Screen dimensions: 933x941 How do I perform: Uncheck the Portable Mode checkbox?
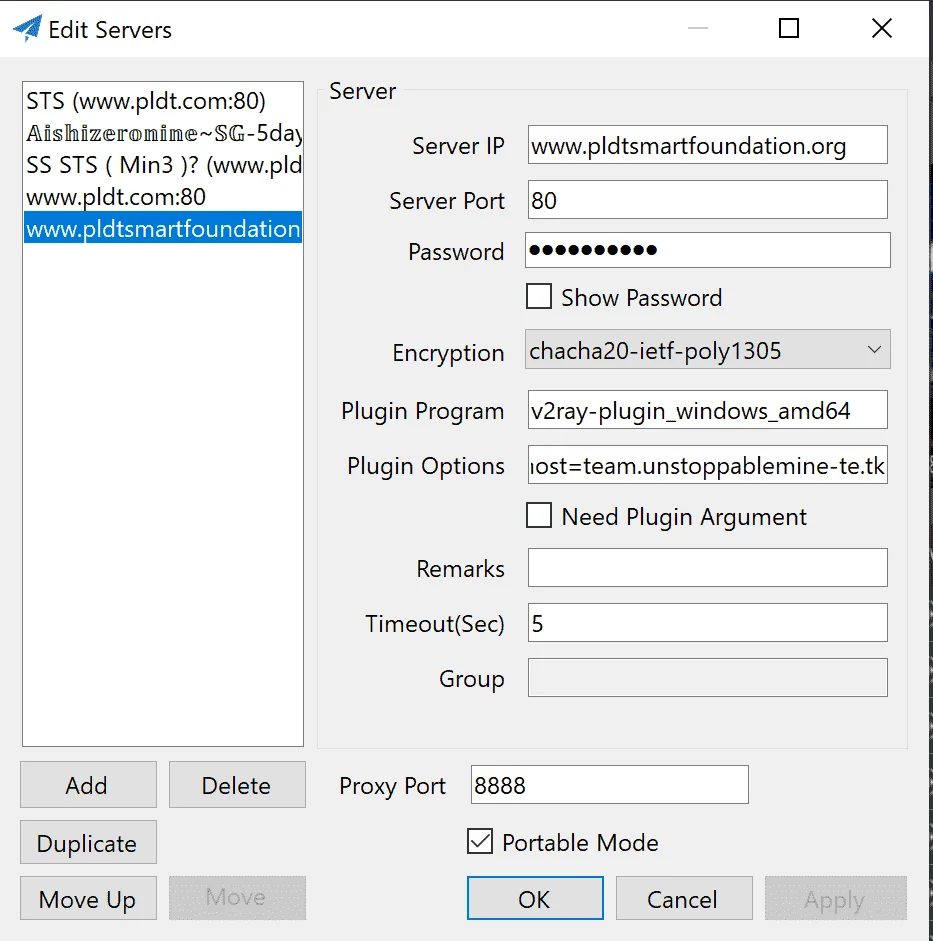click(x=480, y=841)
